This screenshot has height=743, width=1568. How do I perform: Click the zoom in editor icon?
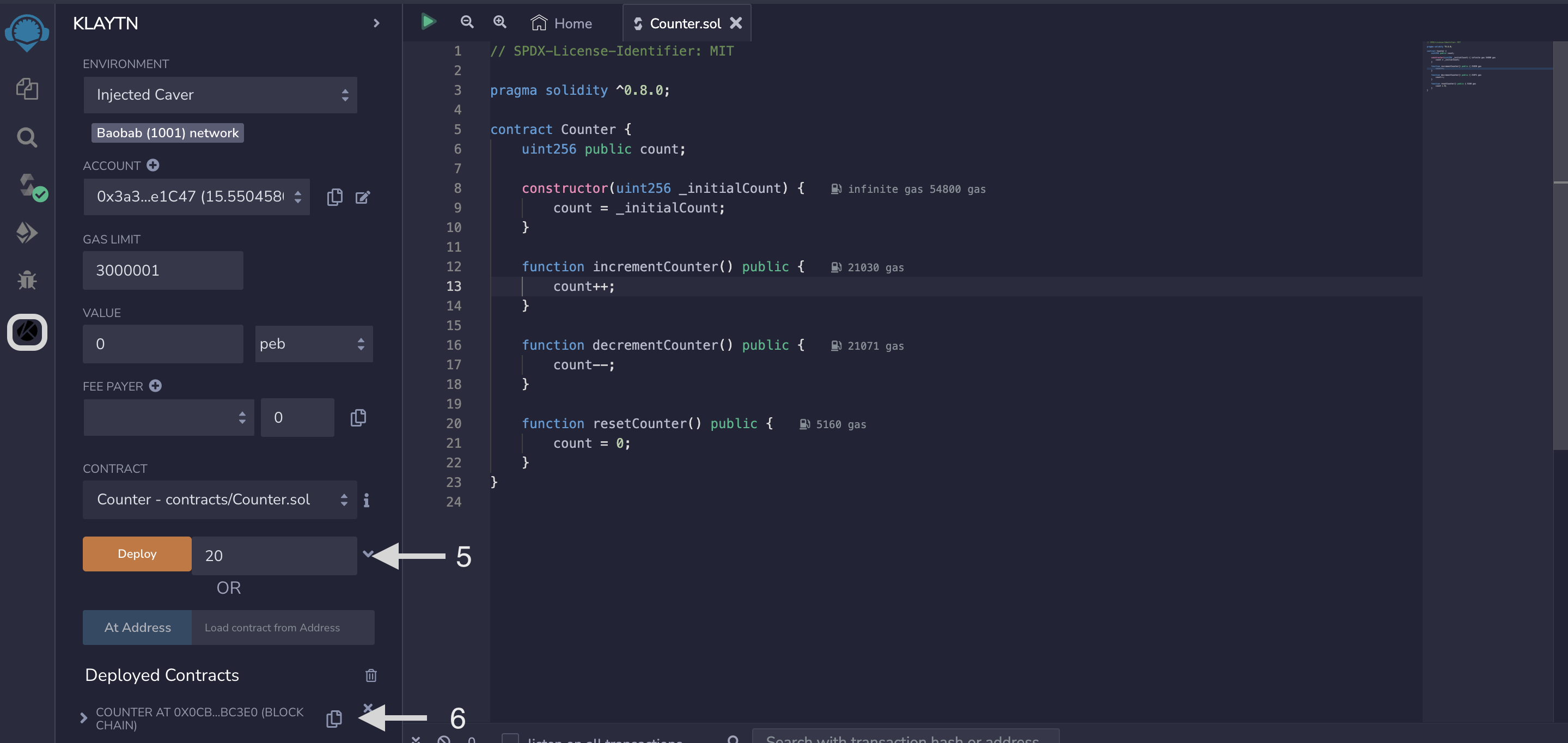(x=499, y=22)
